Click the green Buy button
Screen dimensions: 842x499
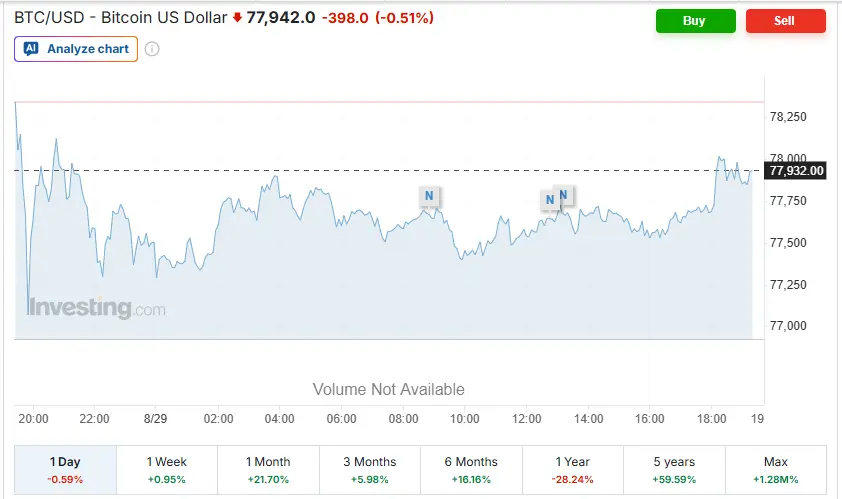pyautogui.click(x=695, y=21)
